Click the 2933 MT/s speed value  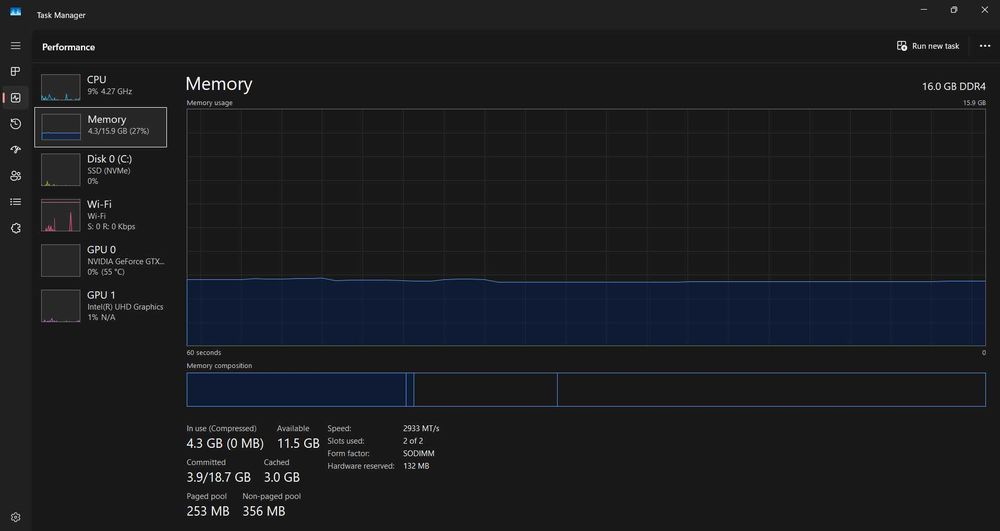(421, 428)
